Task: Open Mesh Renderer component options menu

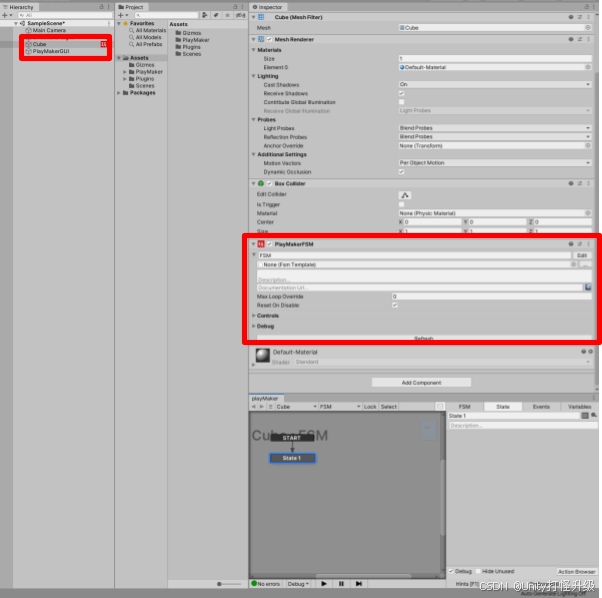Action: (588, 39)
